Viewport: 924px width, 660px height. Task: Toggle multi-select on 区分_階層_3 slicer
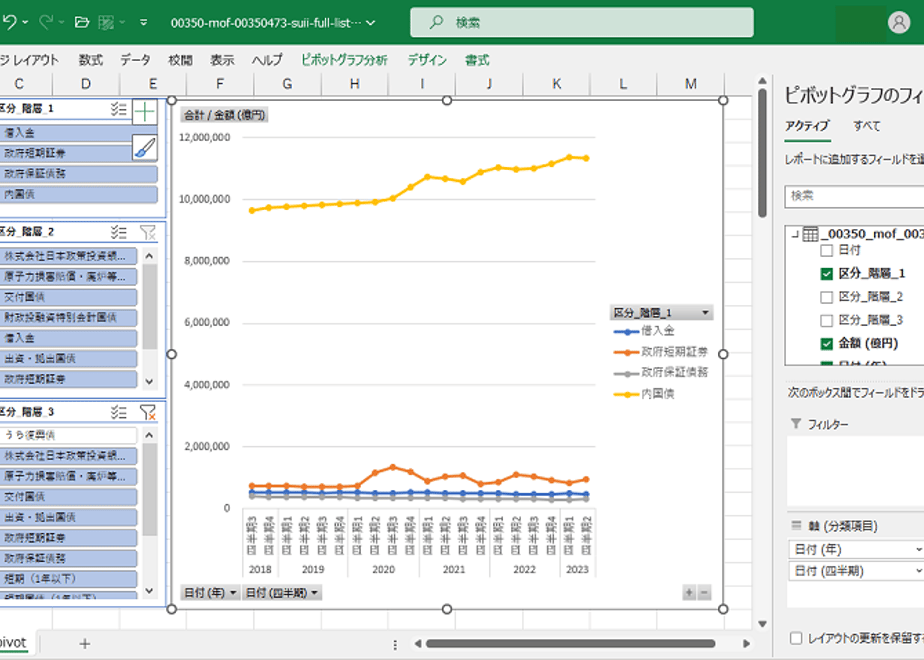[118, 412]
